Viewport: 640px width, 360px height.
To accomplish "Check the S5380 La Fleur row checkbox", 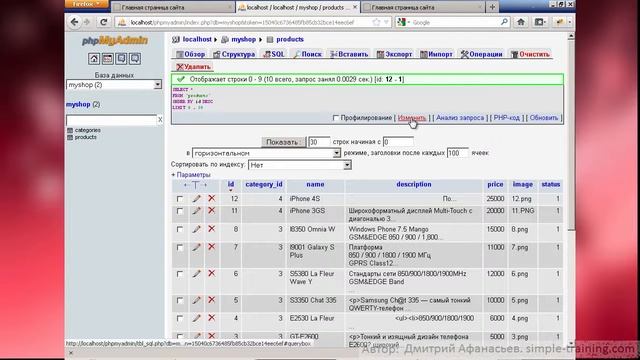I will point(180,274).
